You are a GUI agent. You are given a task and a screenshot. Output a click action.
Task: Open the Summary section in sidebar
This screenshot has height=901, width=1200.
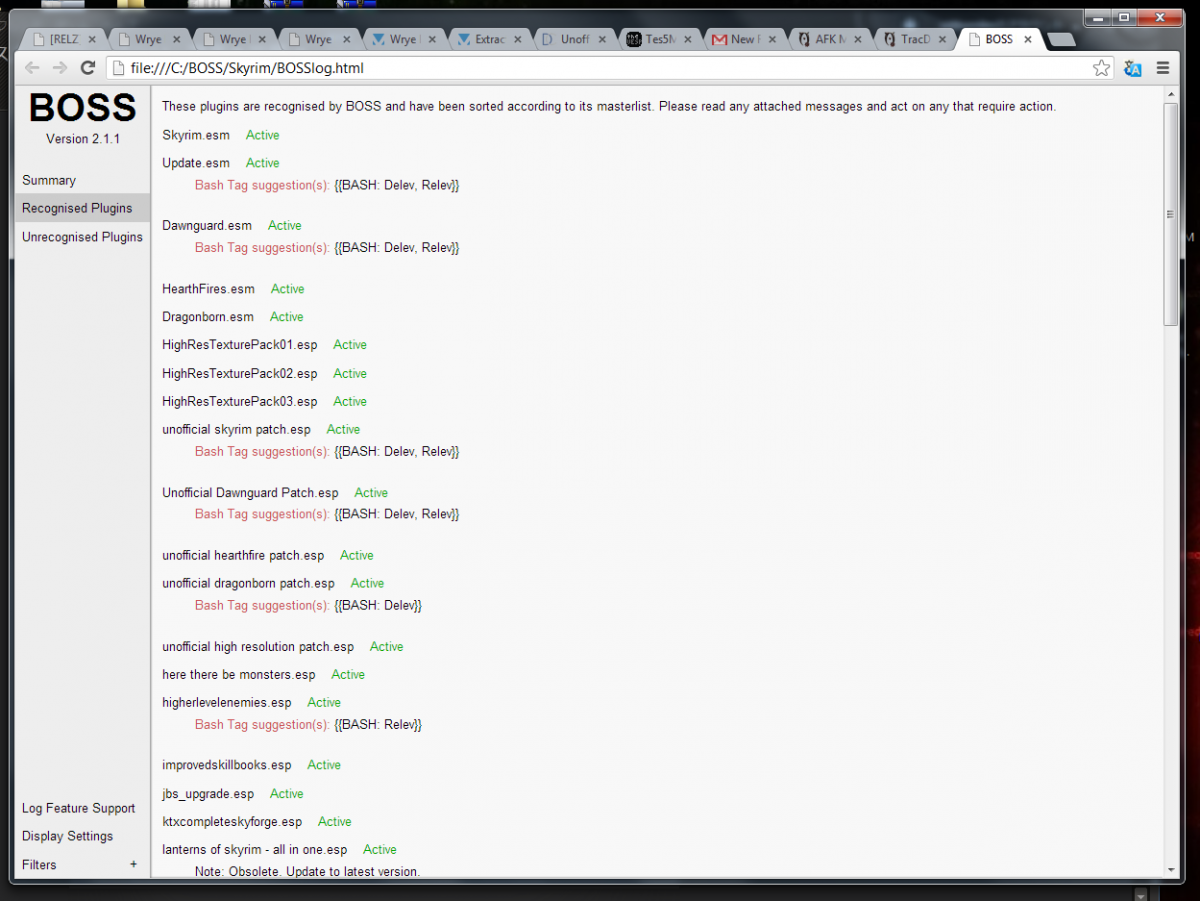coord(49,181)
